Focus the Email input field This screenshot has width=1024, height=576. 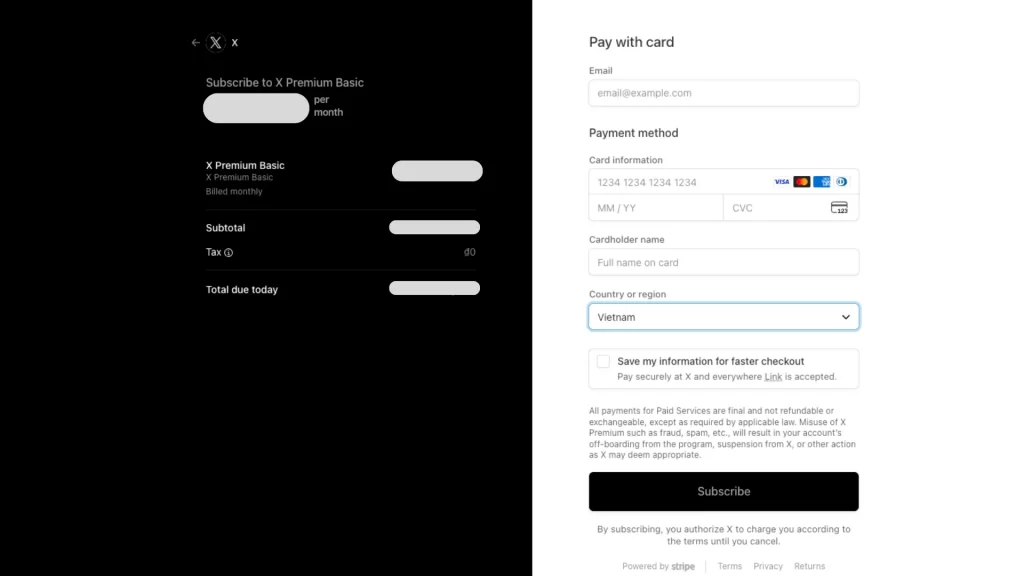723,93
